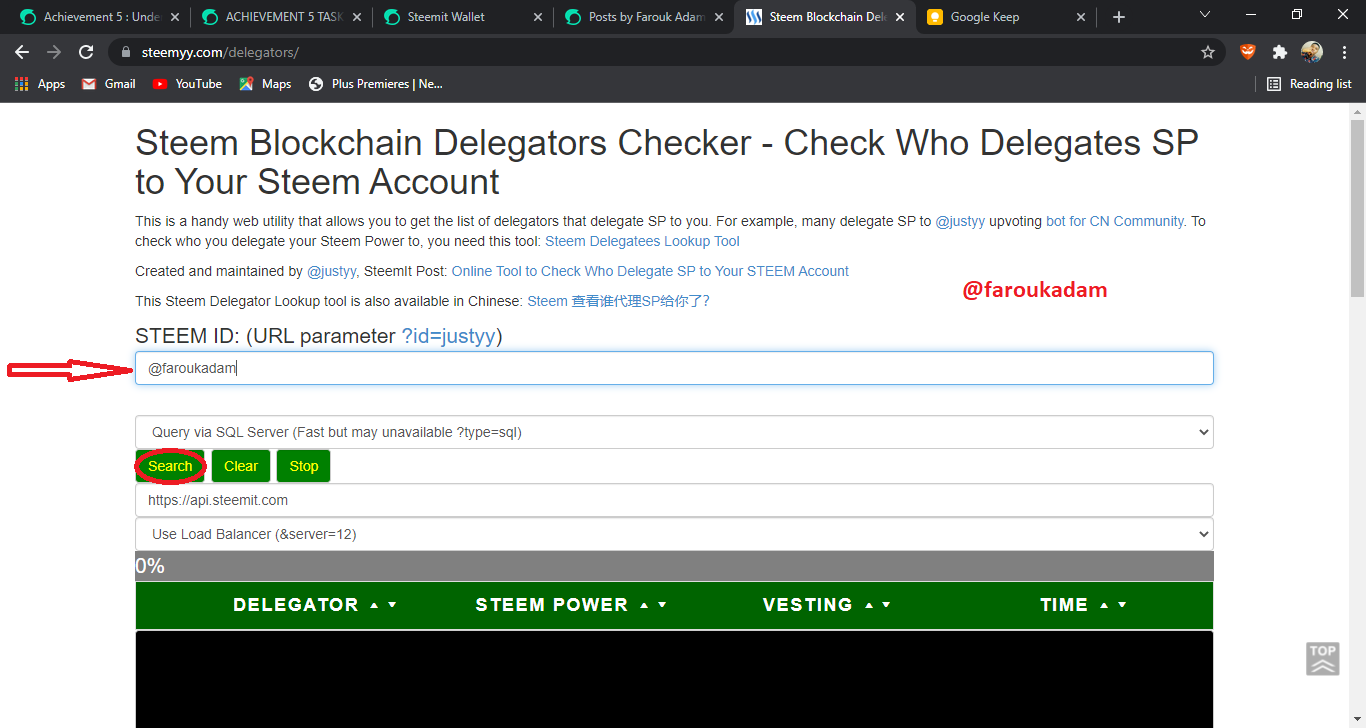Screen dimensions: 1366x728
Task: Click the api.steemit.com server URL field
Action: coord(674,500)
